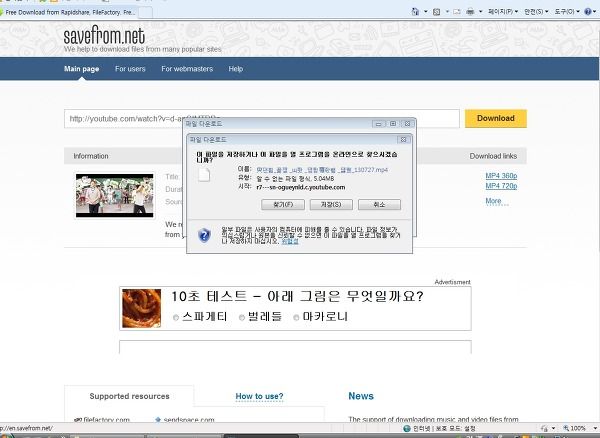This screenshot has width=600, height=438.
Task: Open the MP4 720p download link
Action: [501, 186]
